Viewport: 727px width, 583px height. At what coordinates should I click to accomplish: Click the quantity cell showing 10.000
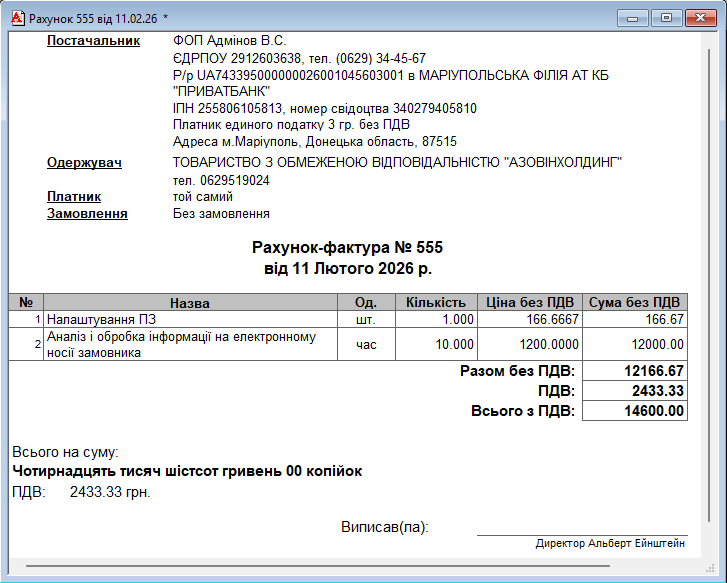coord(435,344)
